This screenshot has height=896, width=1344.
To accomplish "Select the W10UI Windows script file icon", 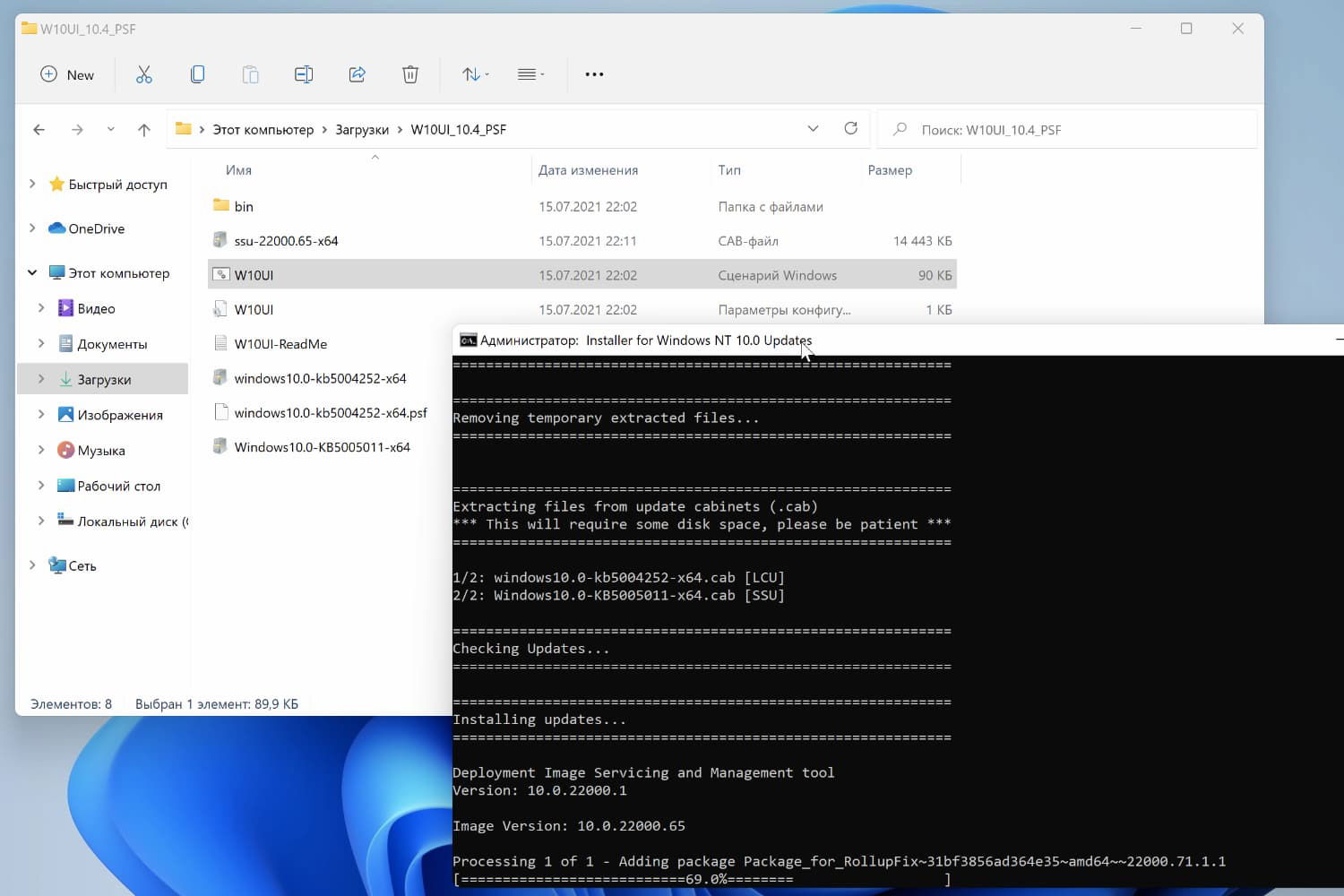I will coord(220,274).
